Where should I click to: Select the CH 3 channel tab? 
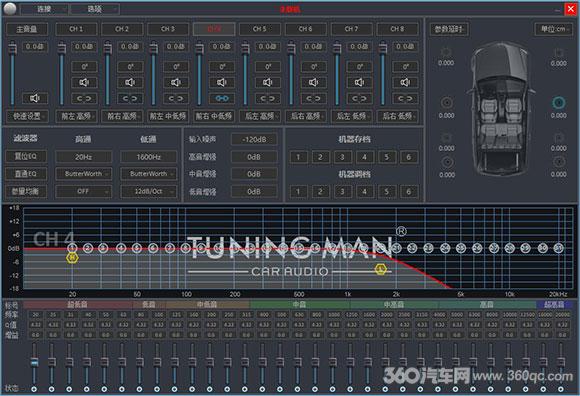click(168, 29)
